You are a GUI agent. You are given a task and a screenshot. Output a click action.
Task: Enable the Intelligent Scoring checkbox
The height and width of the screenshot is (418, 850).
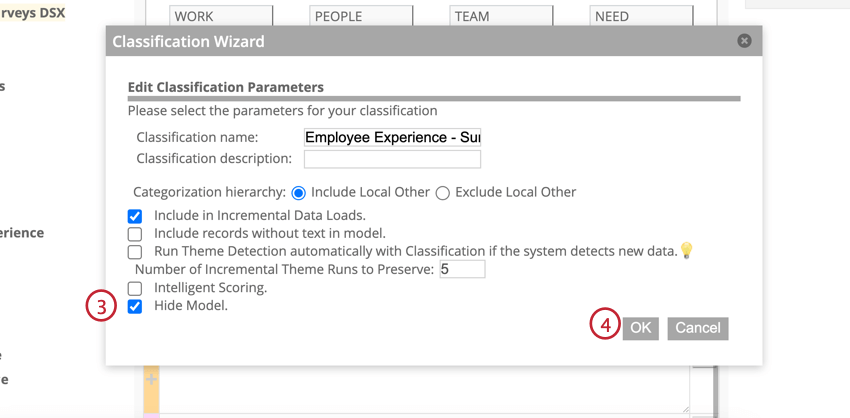[135, 288]
